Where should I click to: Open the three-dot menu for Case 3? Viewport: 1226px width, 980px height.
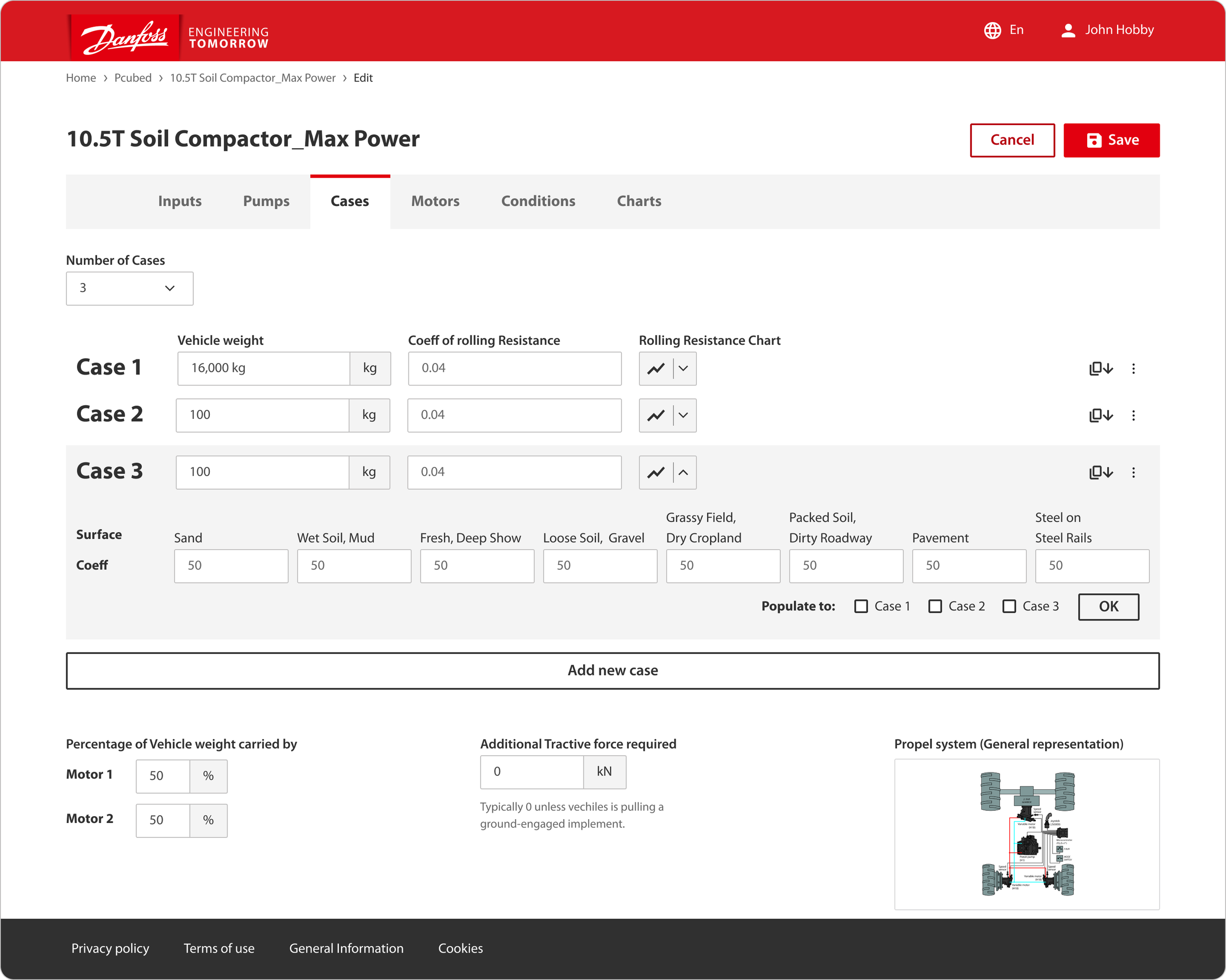point(1133,472)
